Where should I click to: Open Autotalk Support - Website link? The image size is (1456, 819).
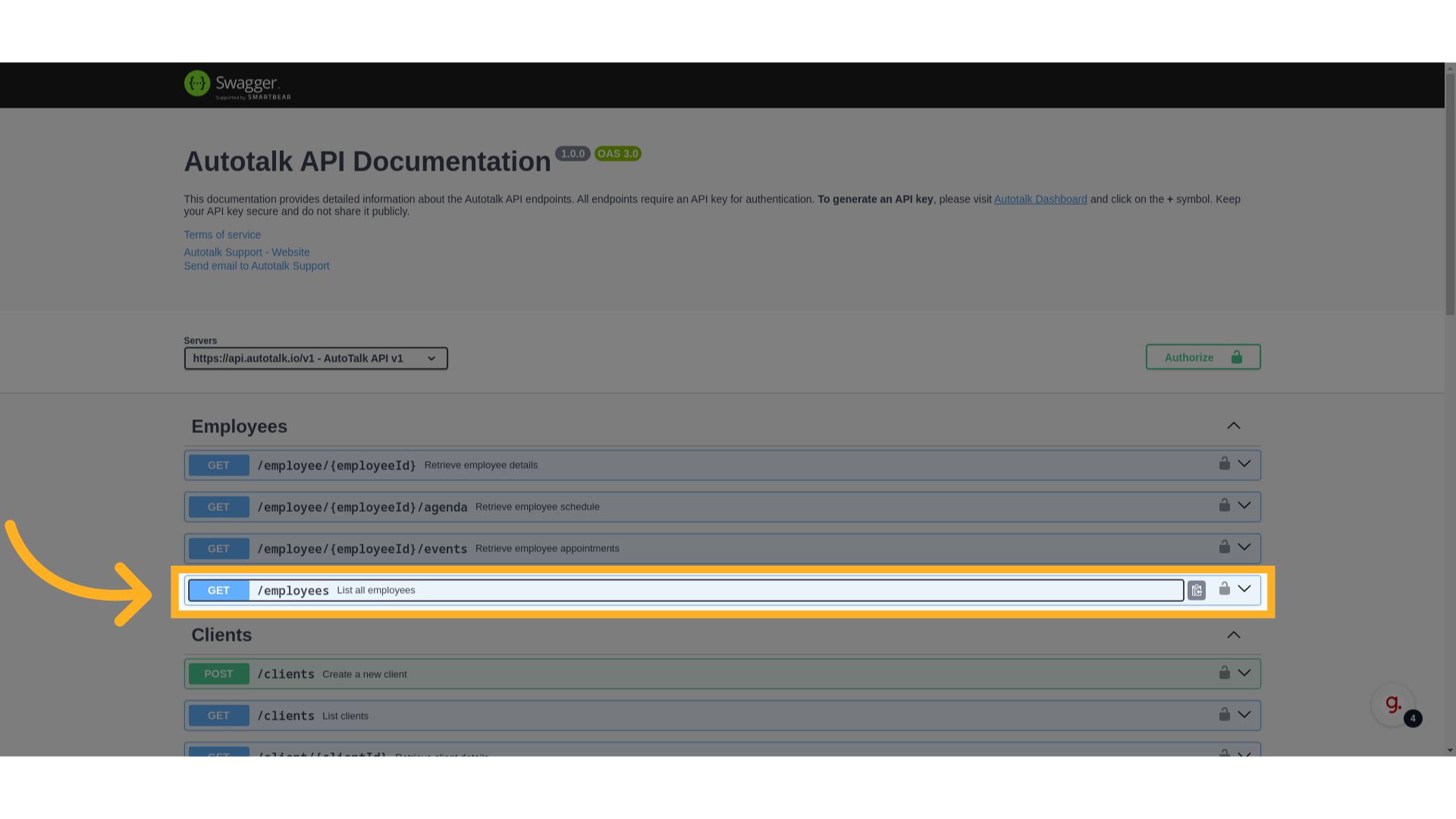tap(246, 253)
